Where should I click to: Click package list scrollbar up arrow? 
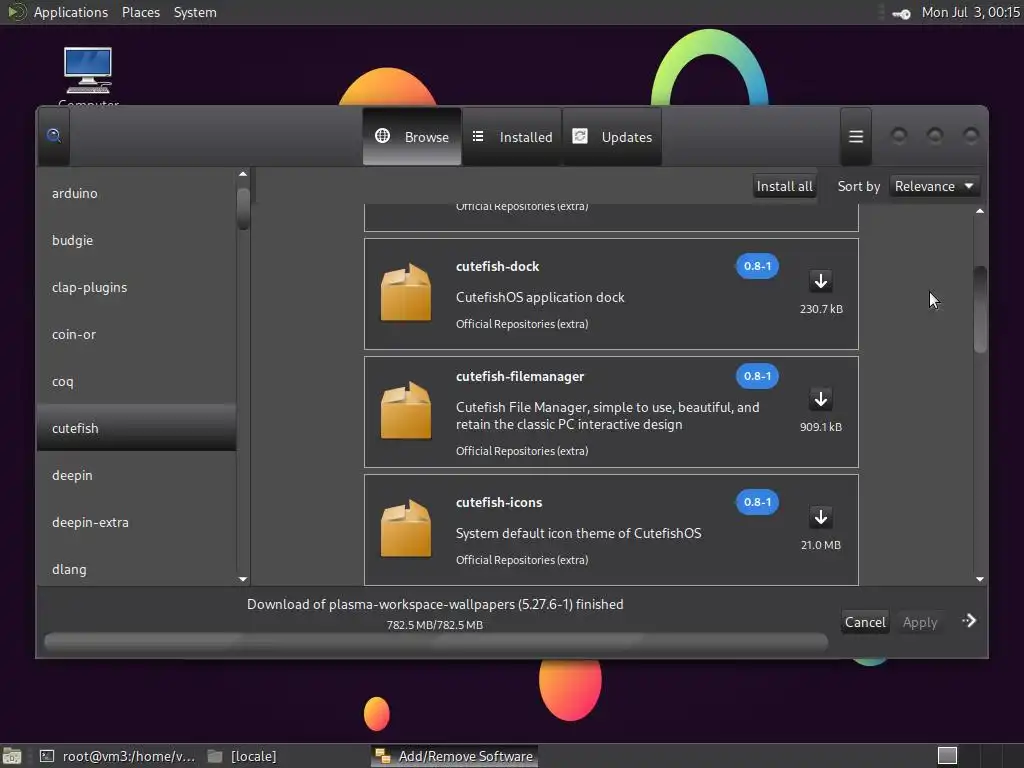[x=980, y=211]
